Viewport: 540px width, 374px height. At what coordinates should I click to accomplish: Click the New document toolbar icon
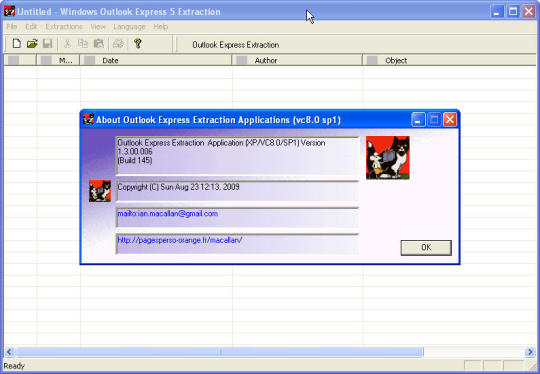(16, 44)
